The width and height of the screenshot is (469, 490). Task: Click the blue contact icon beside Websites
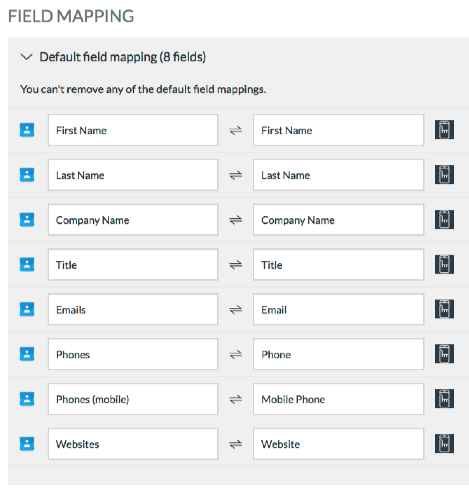click(27, 444)
